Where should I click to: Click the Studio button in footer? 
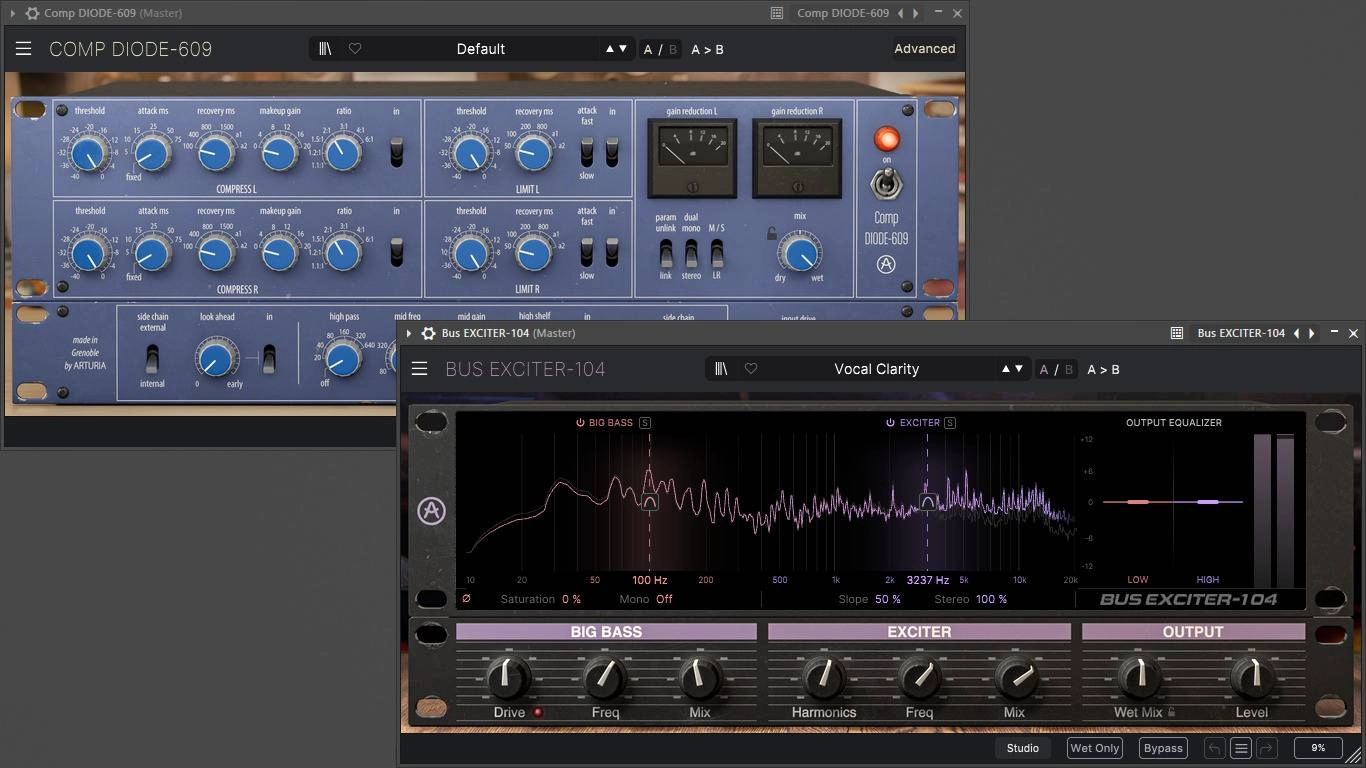pos(1023,748)
